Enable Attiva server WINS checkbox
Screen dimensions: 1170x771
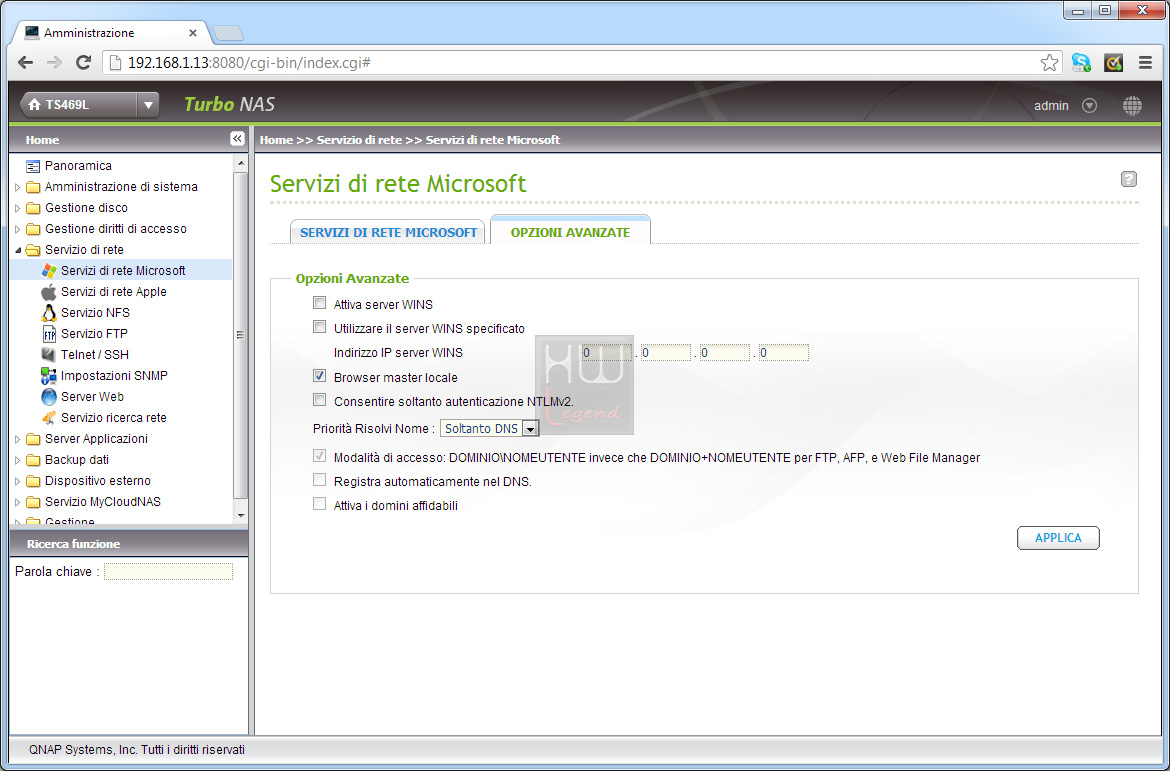(319, 303)
